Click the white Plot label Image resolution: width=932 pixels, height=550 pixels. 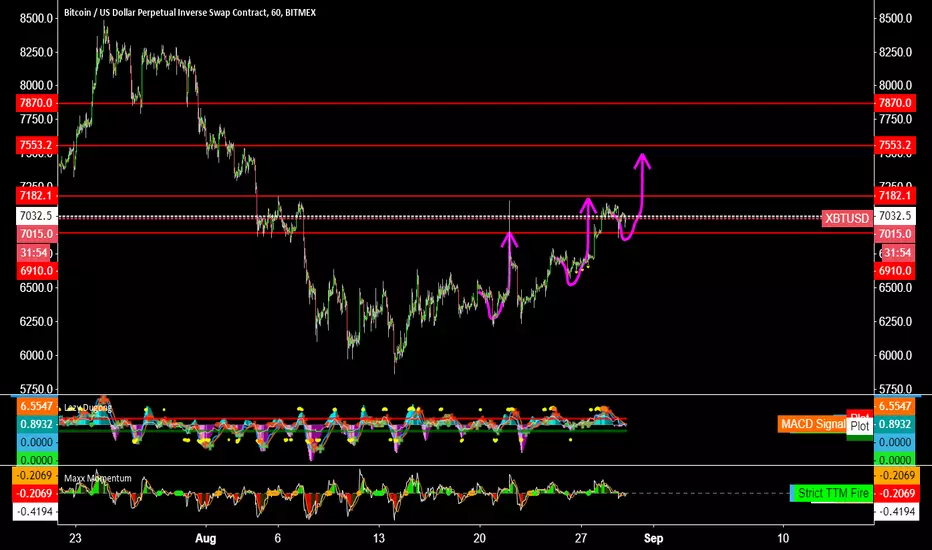pyautogui.click(x=859, y=426)
